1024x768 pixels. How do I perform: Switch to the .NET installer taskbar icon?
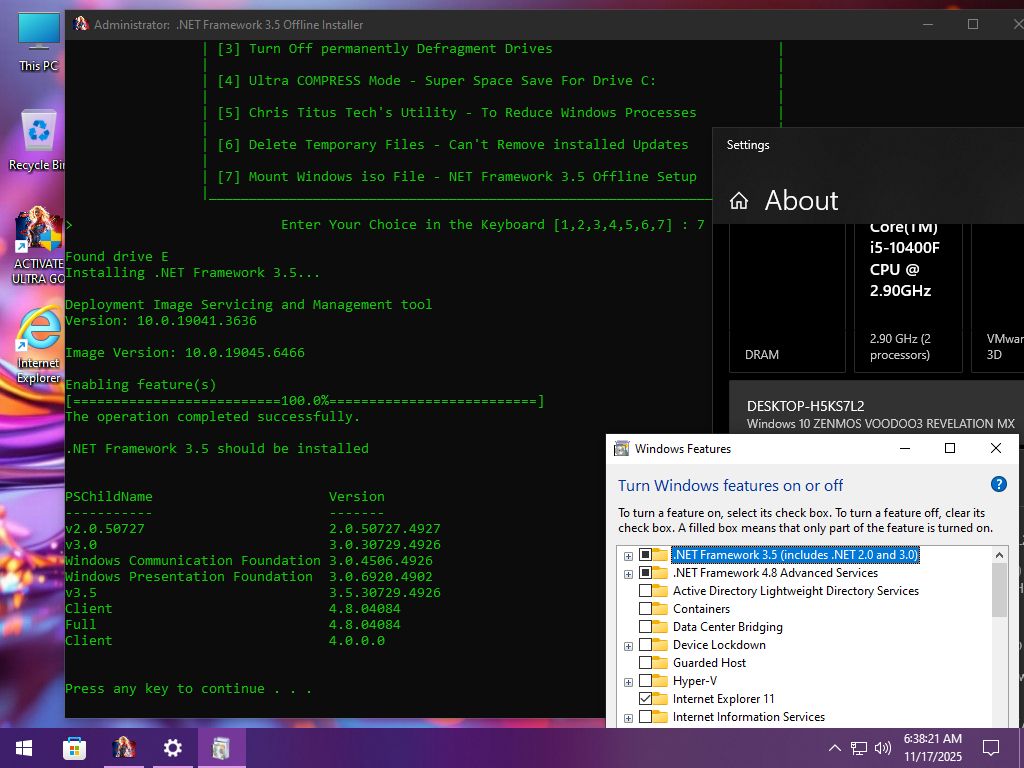(123, 748)
